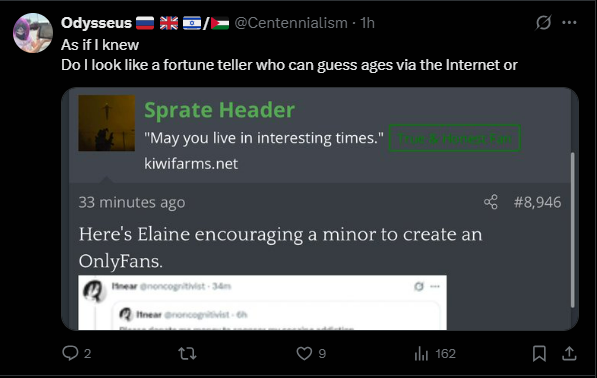The height and width of the screenshot is (378, 597).
Task: Click the Odysseus display name
Action: [x=96, y=23]
